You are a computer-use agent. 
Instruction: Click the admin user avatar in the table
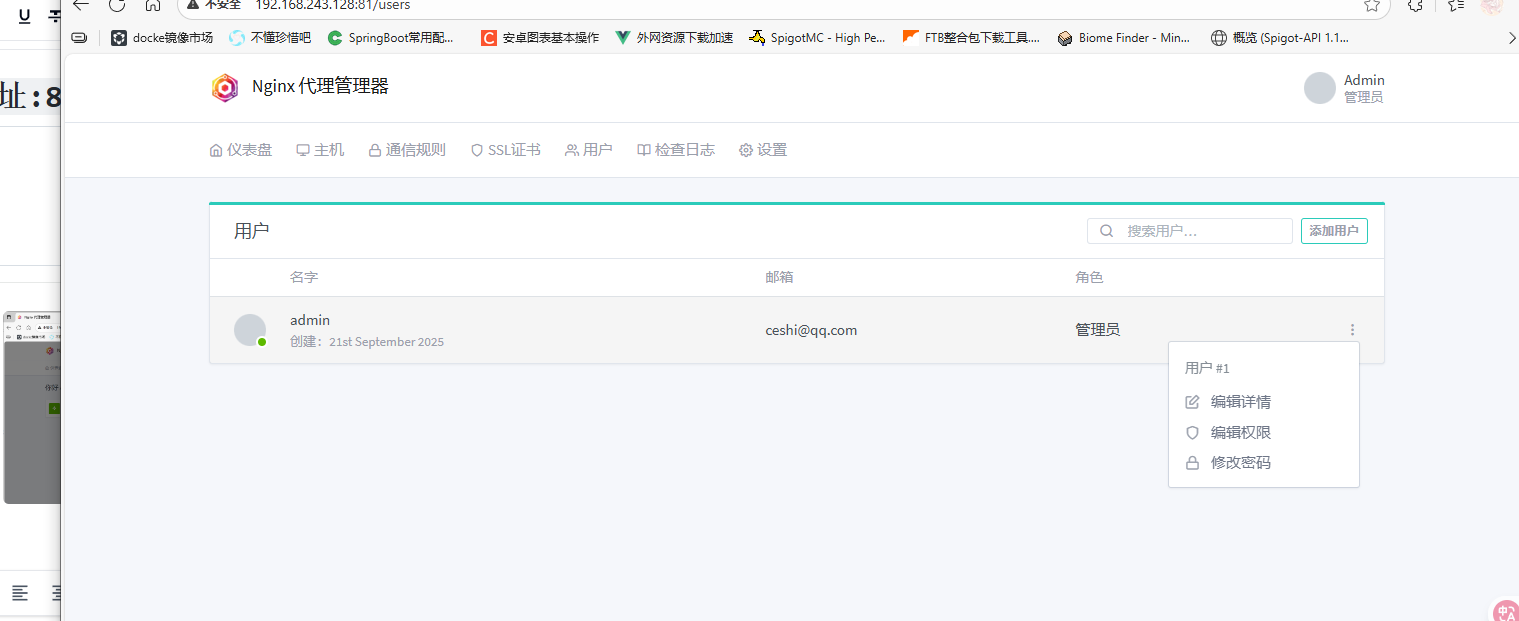click(250, 330)
